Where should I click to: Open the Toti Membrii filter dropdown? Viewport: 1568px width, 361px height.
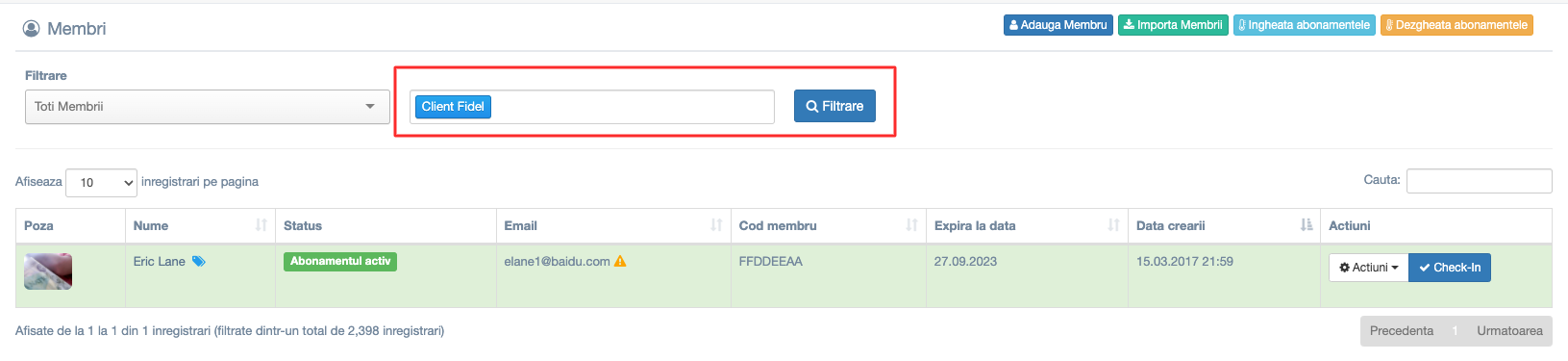click(207, 107)
